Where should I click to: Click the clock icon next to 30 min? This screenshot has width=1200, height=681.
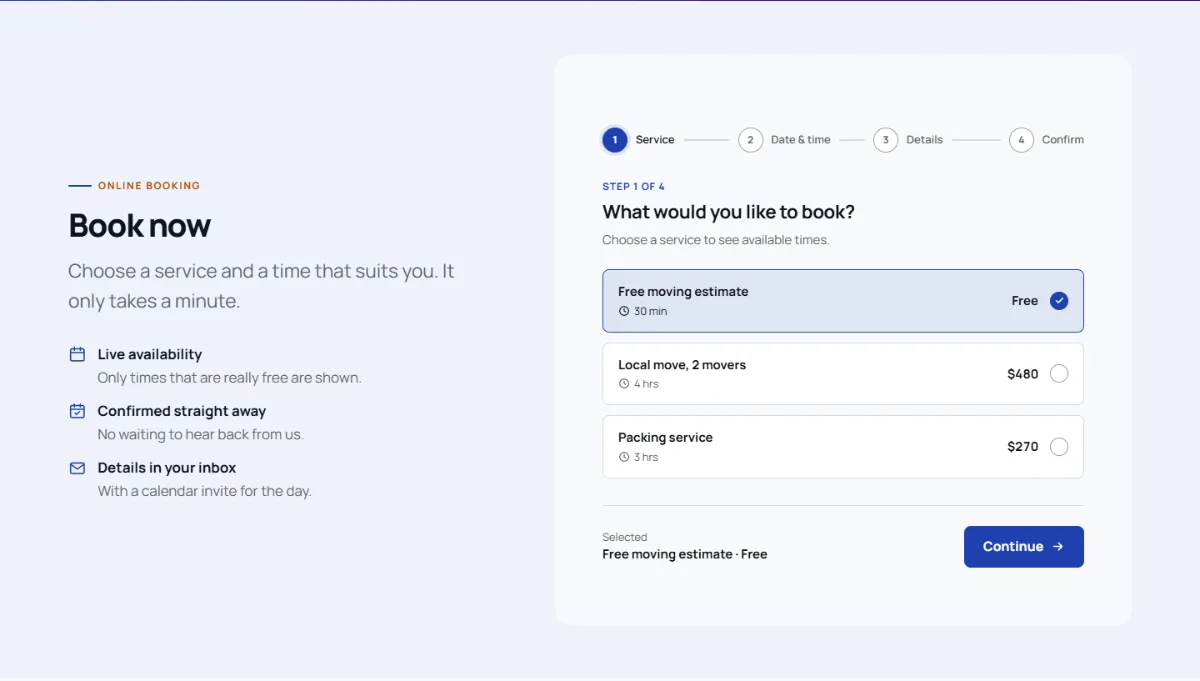tap(624, 311)
